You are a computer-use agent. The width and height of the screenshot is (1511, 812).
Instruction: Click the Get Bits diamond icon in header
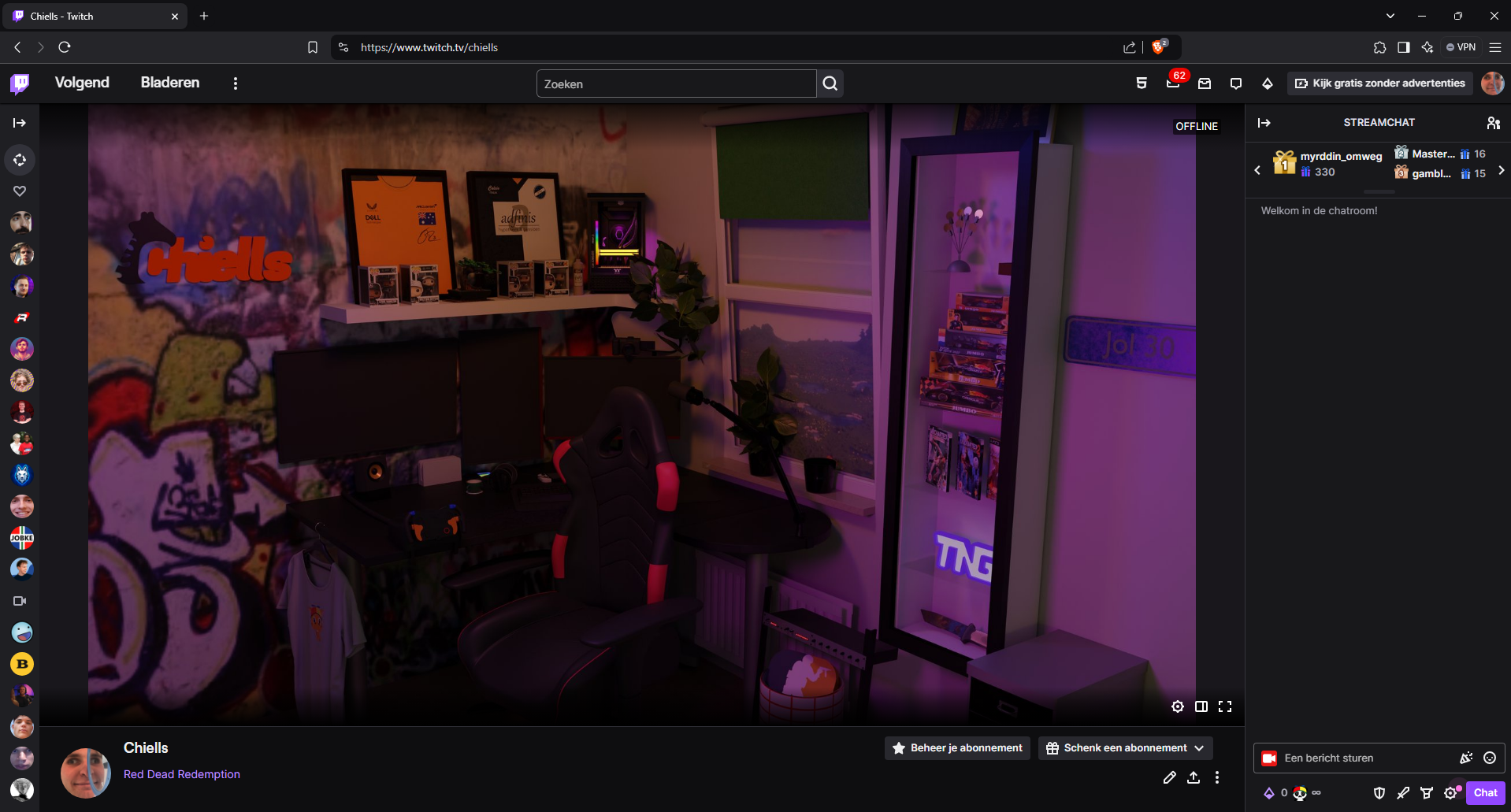[x=1267, y=83]
